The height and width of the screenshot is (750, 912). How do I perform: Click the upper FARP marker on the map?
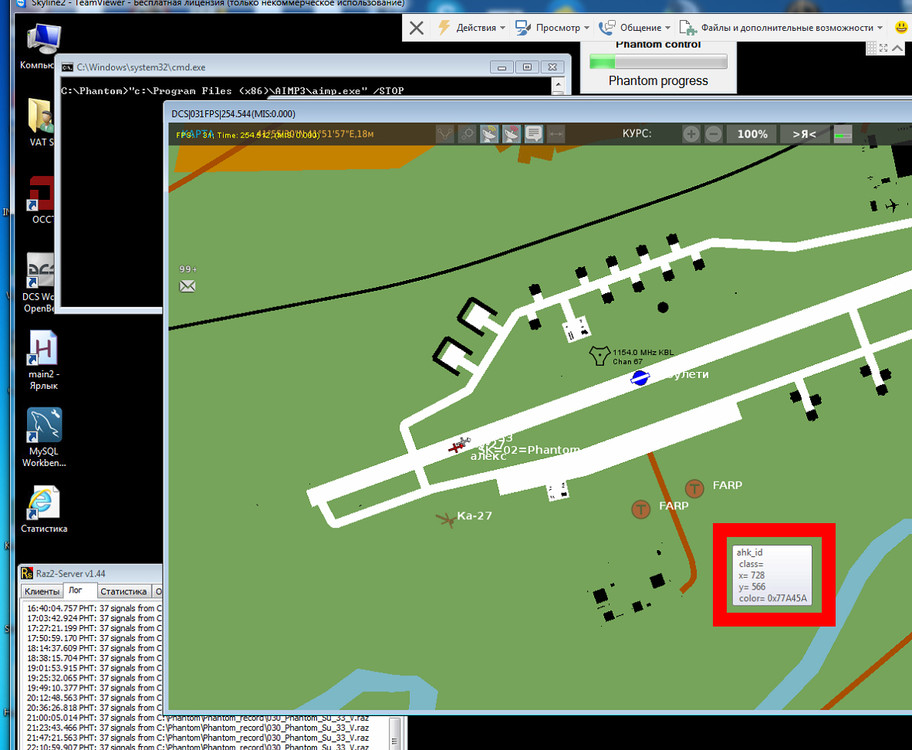click(694, 488)
